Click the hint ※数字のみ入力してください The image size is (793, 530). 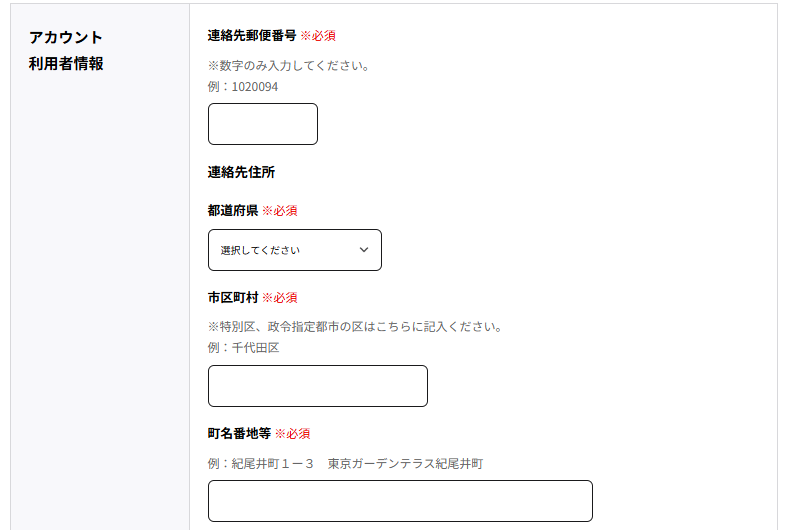[x=289, y=66]
